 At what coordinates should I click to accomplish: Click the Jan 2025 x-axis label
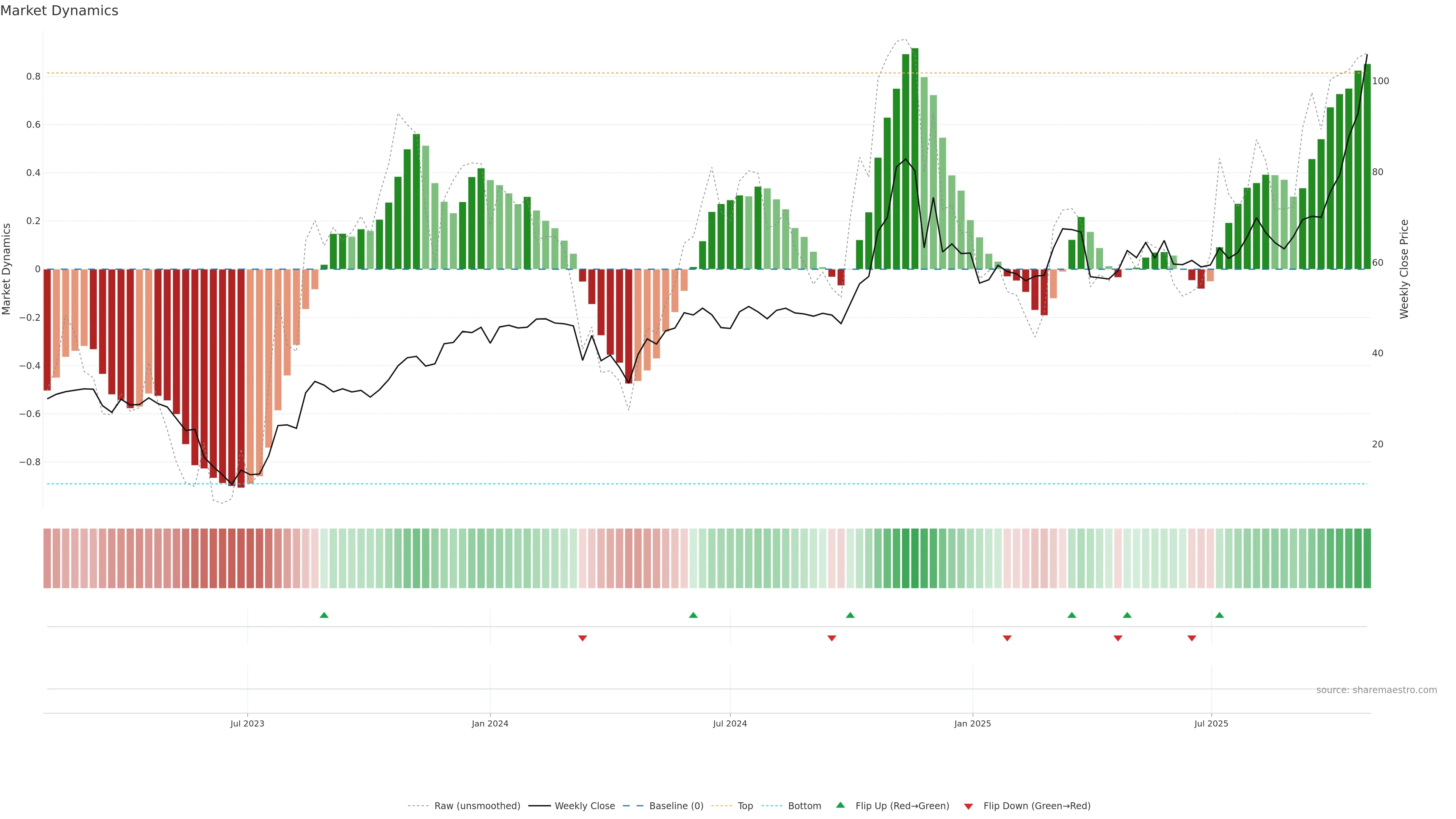click(x=972, y=723)
